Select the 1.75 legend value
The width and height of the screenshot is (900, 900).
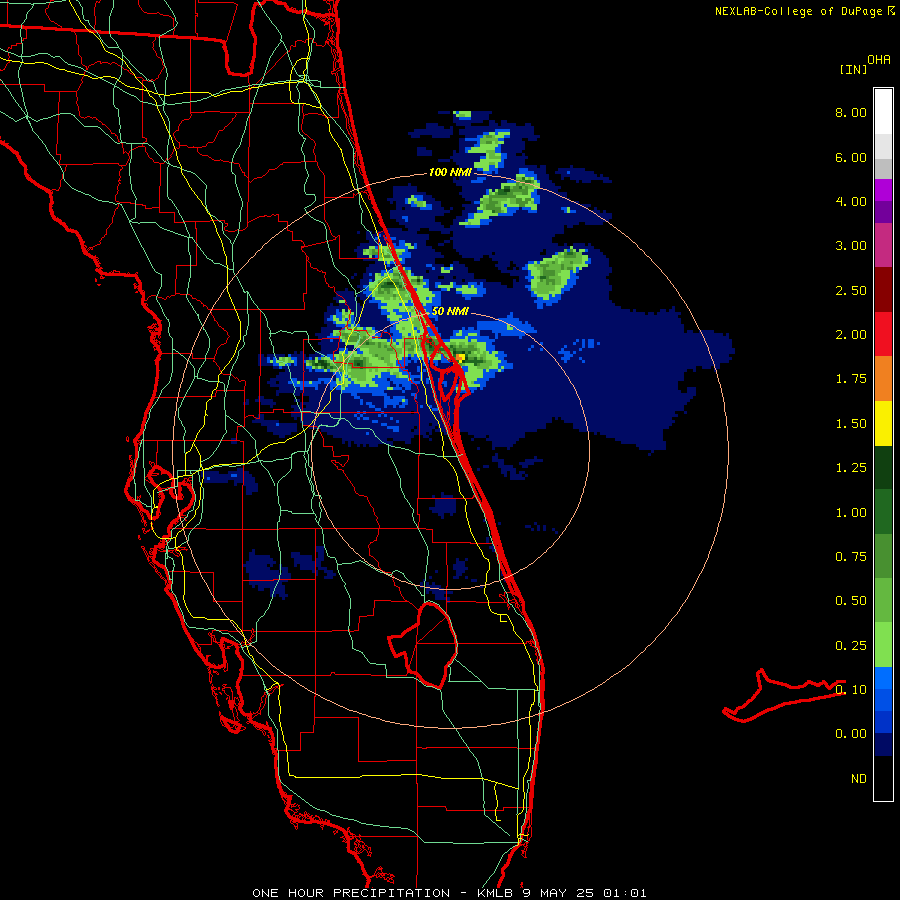[851, 379]
